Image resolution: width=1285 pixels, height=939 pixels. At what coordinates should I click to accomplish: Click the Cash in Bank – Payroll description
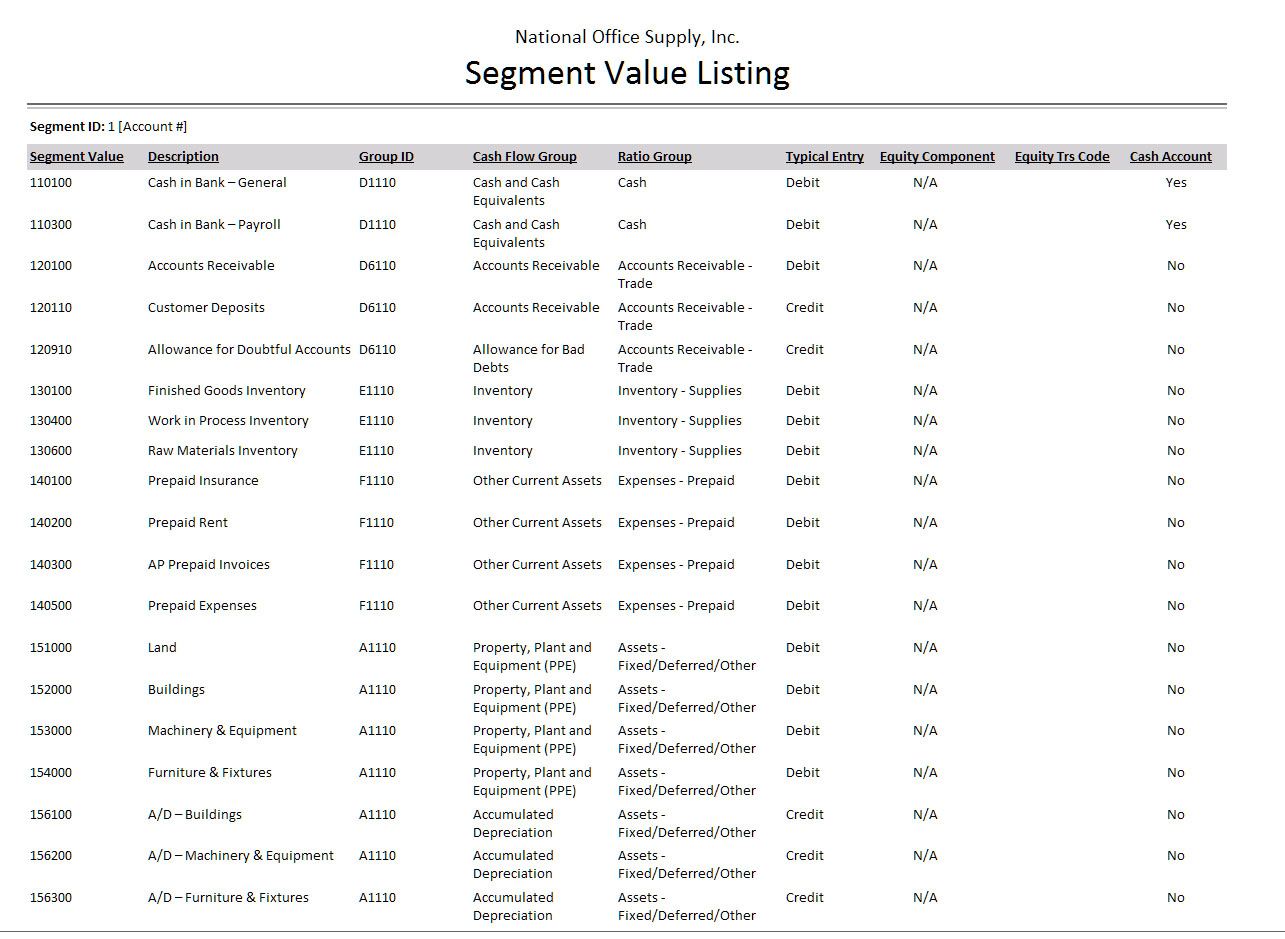(214, 225)
